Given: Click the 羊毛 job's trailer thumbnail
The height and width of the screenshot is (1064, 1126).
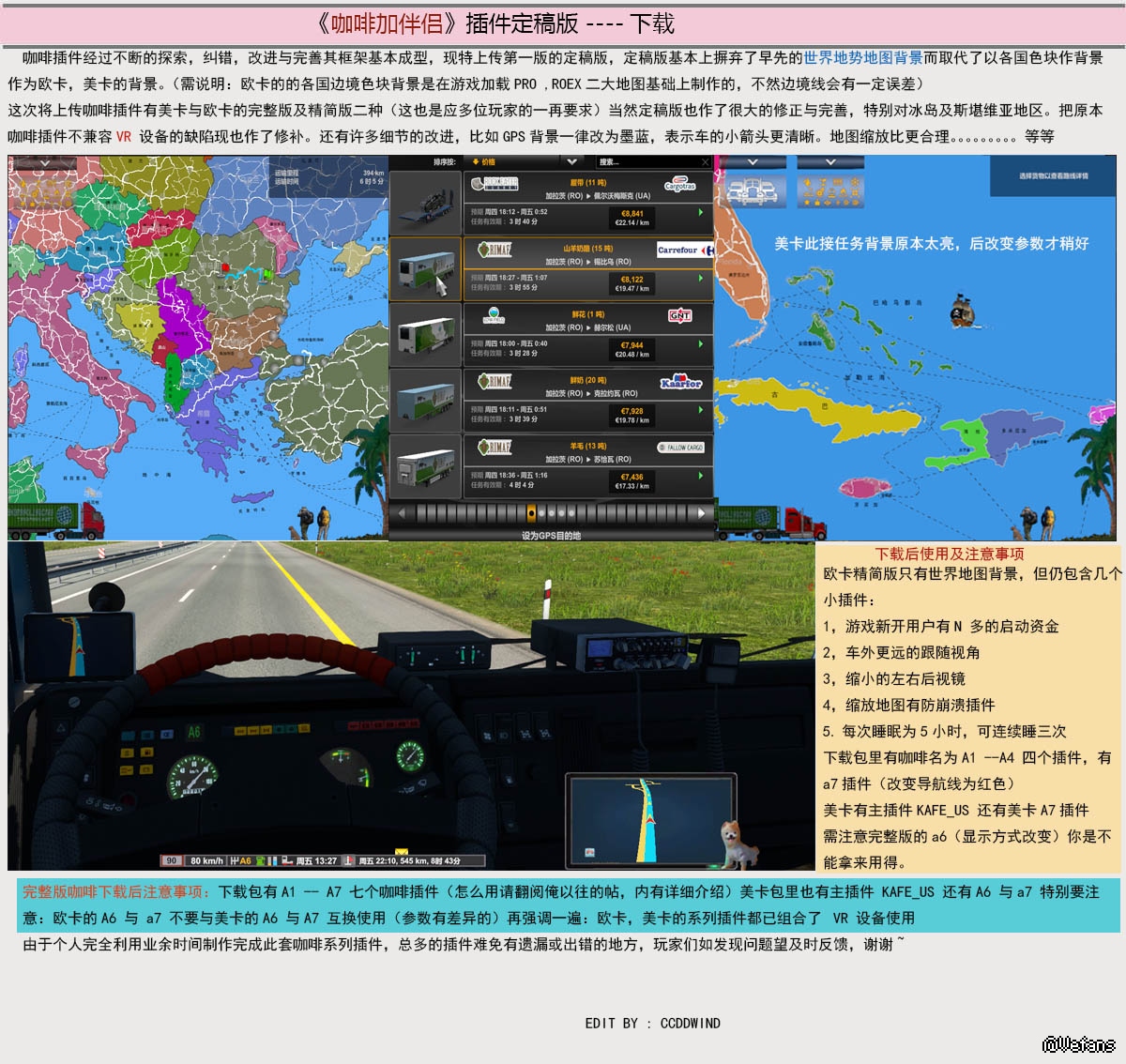Looking at the screenshot, I should pyautogui.click(x=426, y=466).
